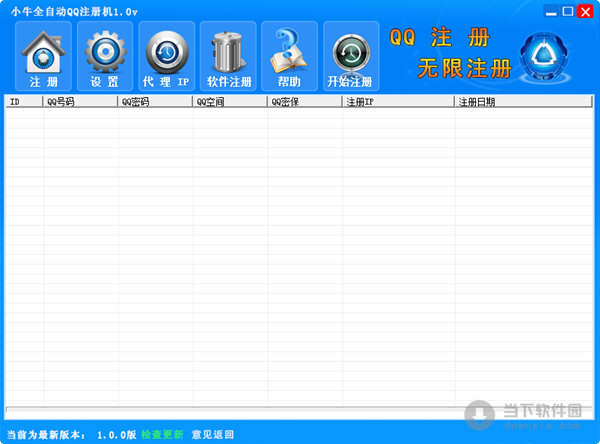Click the 当前为最新版本 status text

[x=46, y=434]
